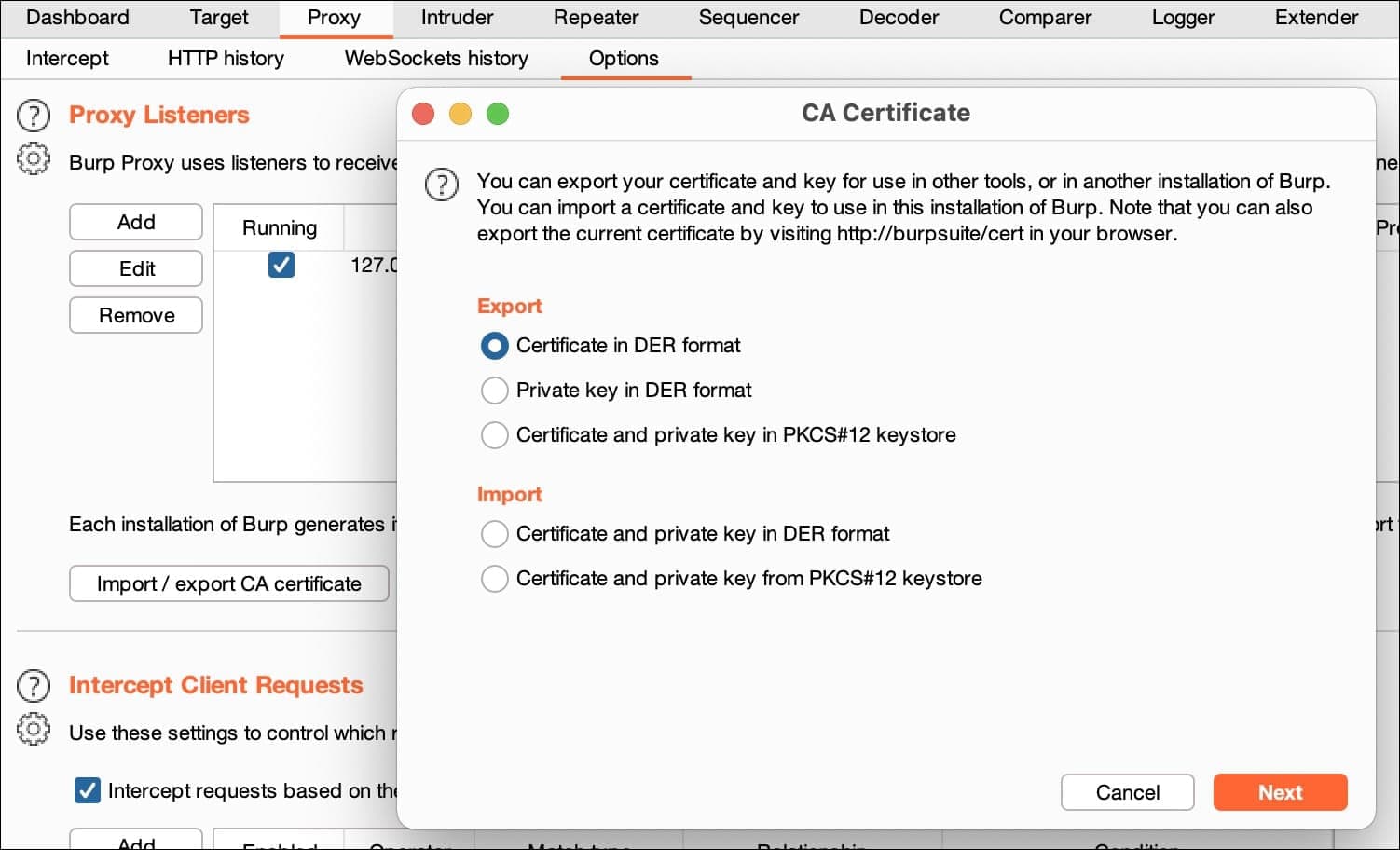
Task: Open the HTTP history sub-tab
Action: point(226,59)
